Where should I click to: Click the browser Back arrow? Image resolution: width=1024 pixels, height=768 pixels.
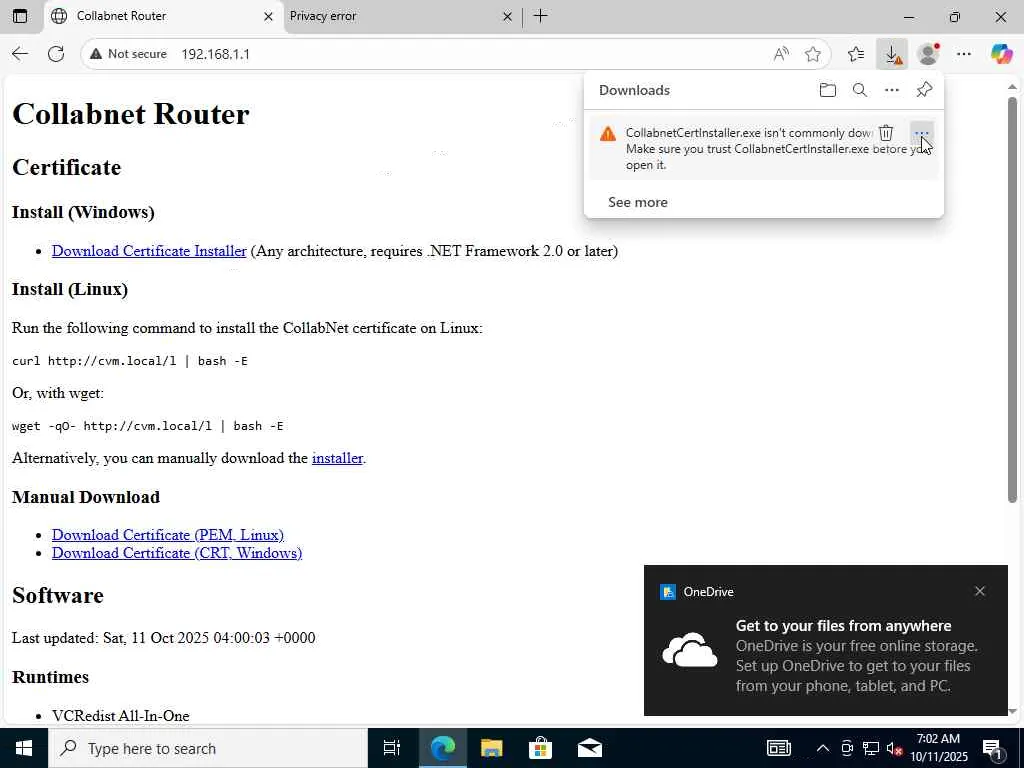click(20, 54)
